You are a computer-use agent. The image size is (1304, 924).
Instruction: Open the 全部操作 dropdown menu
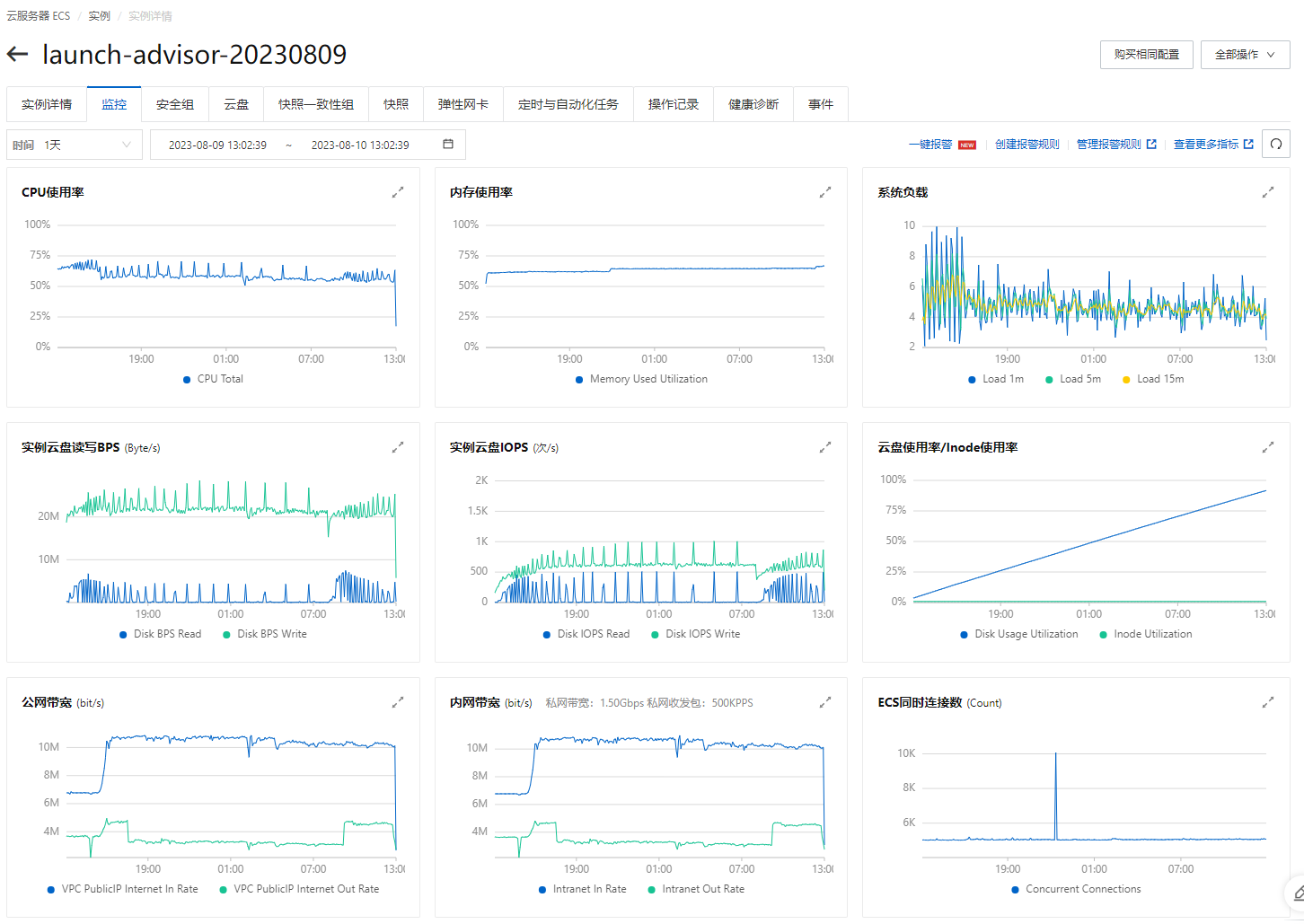click(x=1245, y=55)
